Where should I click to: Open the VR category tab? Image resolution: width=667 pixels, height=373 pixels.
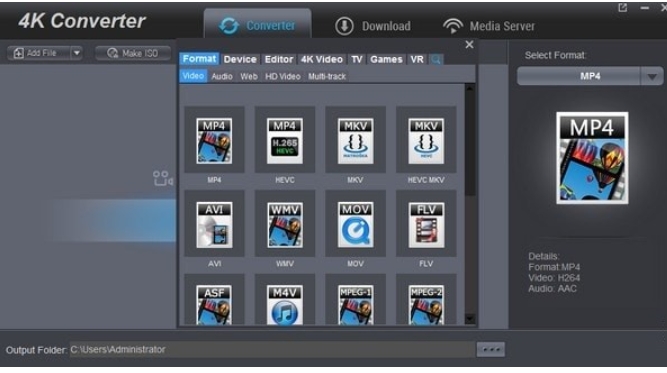coord(417,59)
